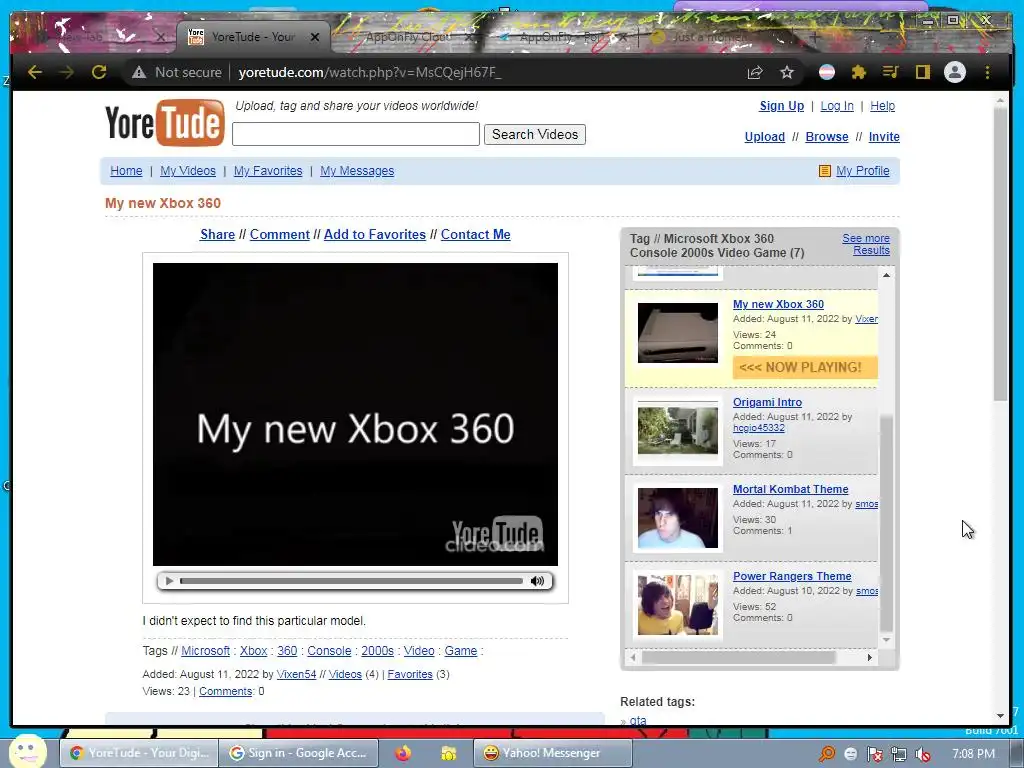Click the address bar URL

[x=370, y=72]
